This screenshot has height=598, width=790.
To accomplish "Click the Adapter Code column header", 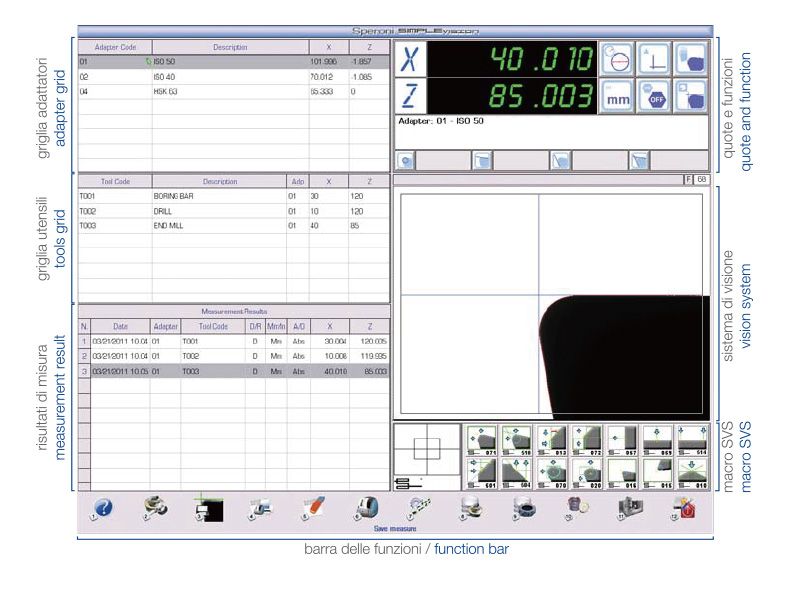I will 114,47.
